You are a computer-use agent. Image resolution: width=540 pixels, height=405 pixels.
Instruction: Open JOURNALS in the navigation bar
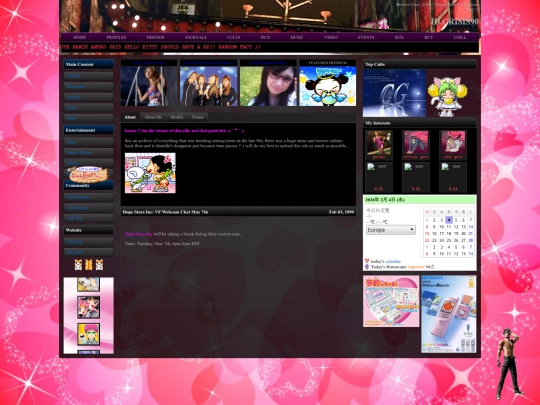(195, 37)
